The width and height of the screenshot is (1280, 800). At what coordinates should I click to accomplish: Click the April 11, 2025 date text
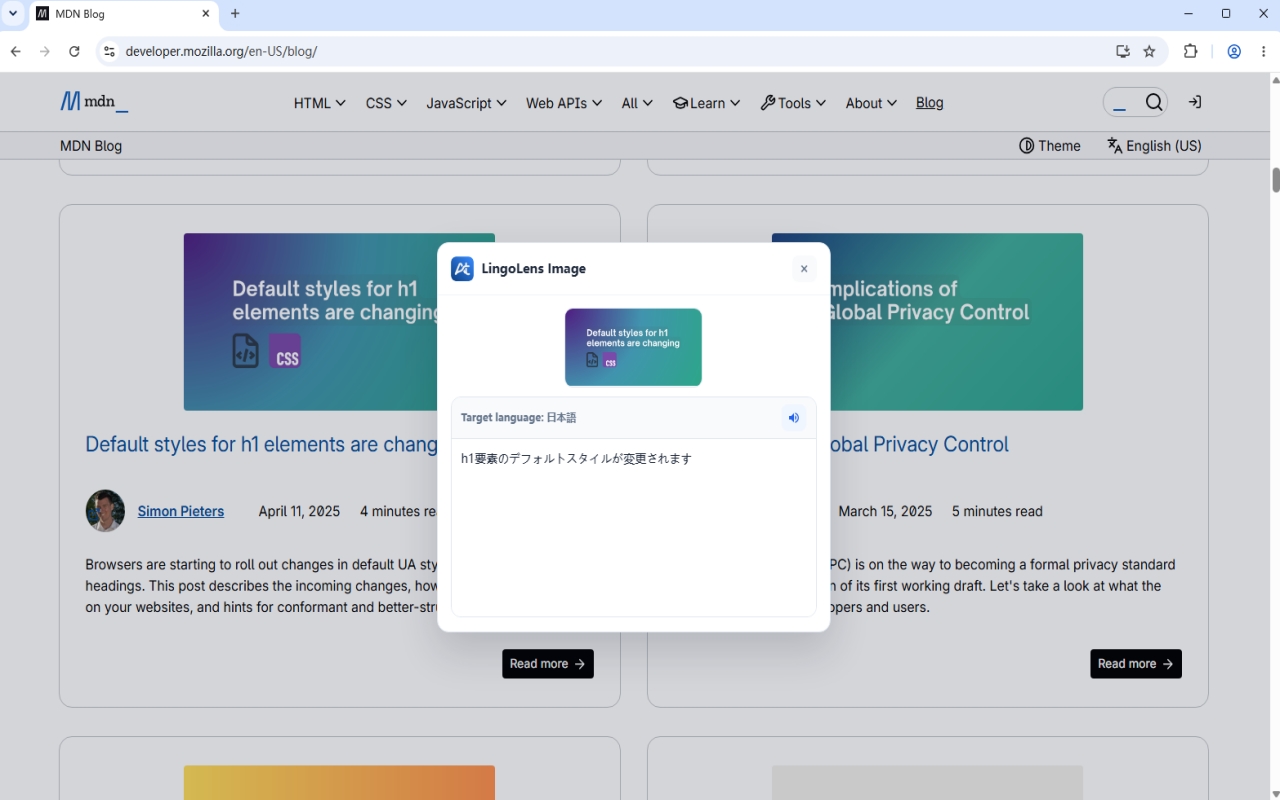click(299, 511)
